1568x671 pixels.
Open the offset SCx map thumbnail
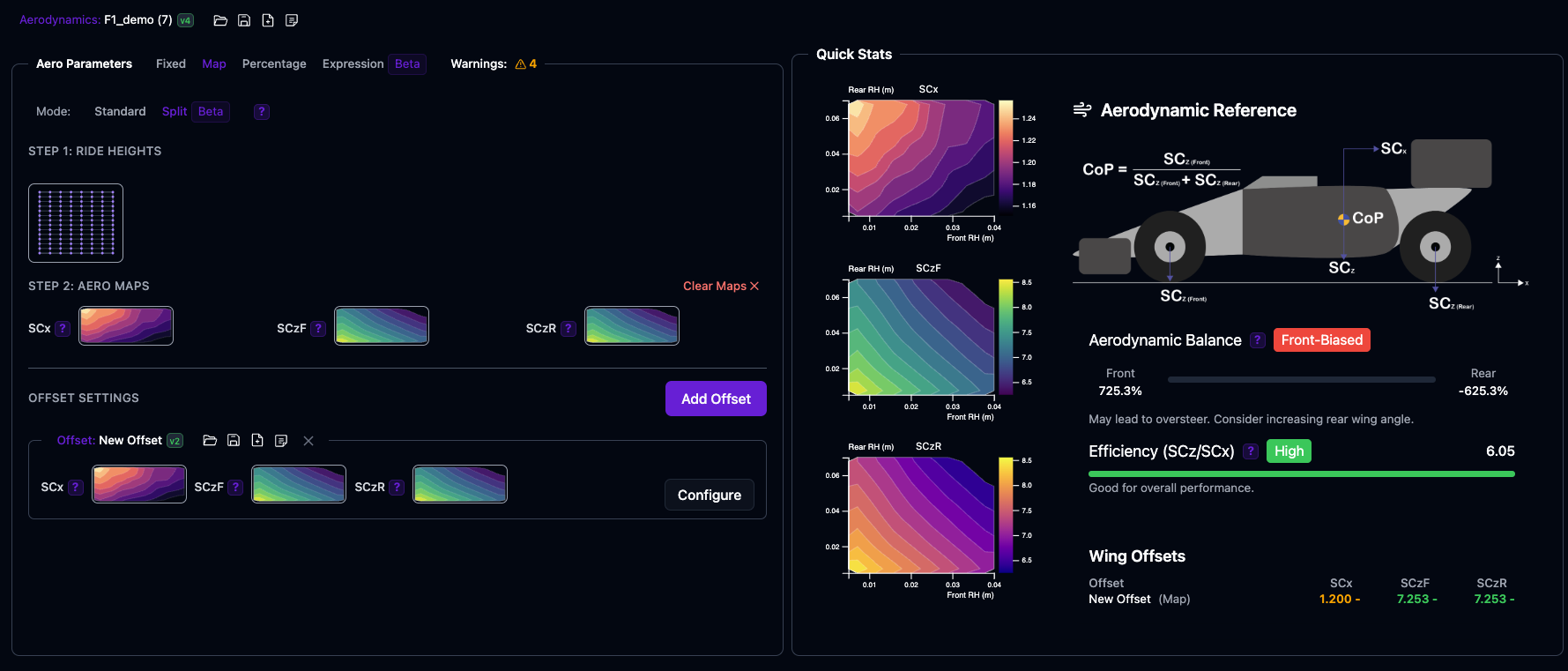click(139, 484)
